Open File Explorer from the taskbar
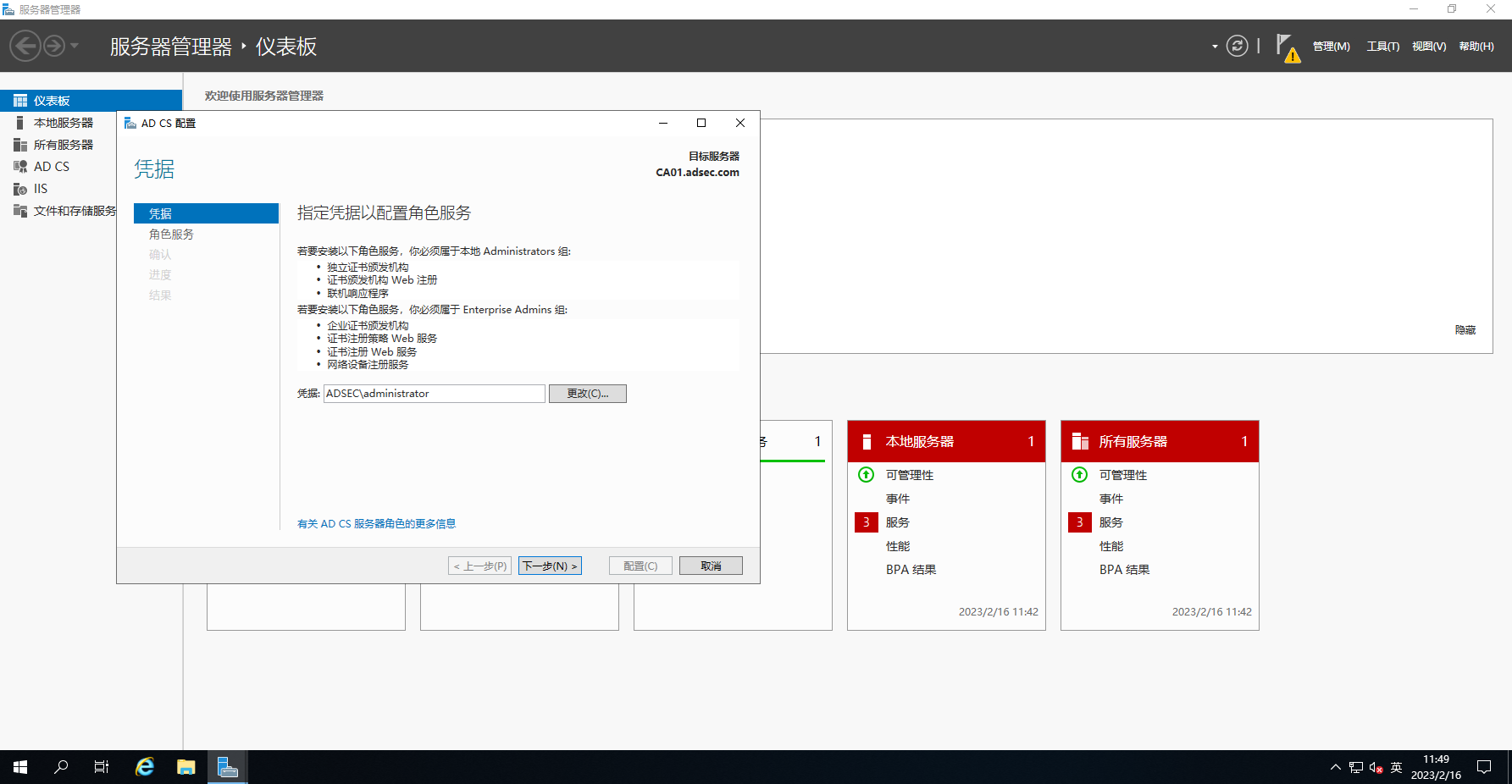This screenshot has width=1512, height=784. 186,767
